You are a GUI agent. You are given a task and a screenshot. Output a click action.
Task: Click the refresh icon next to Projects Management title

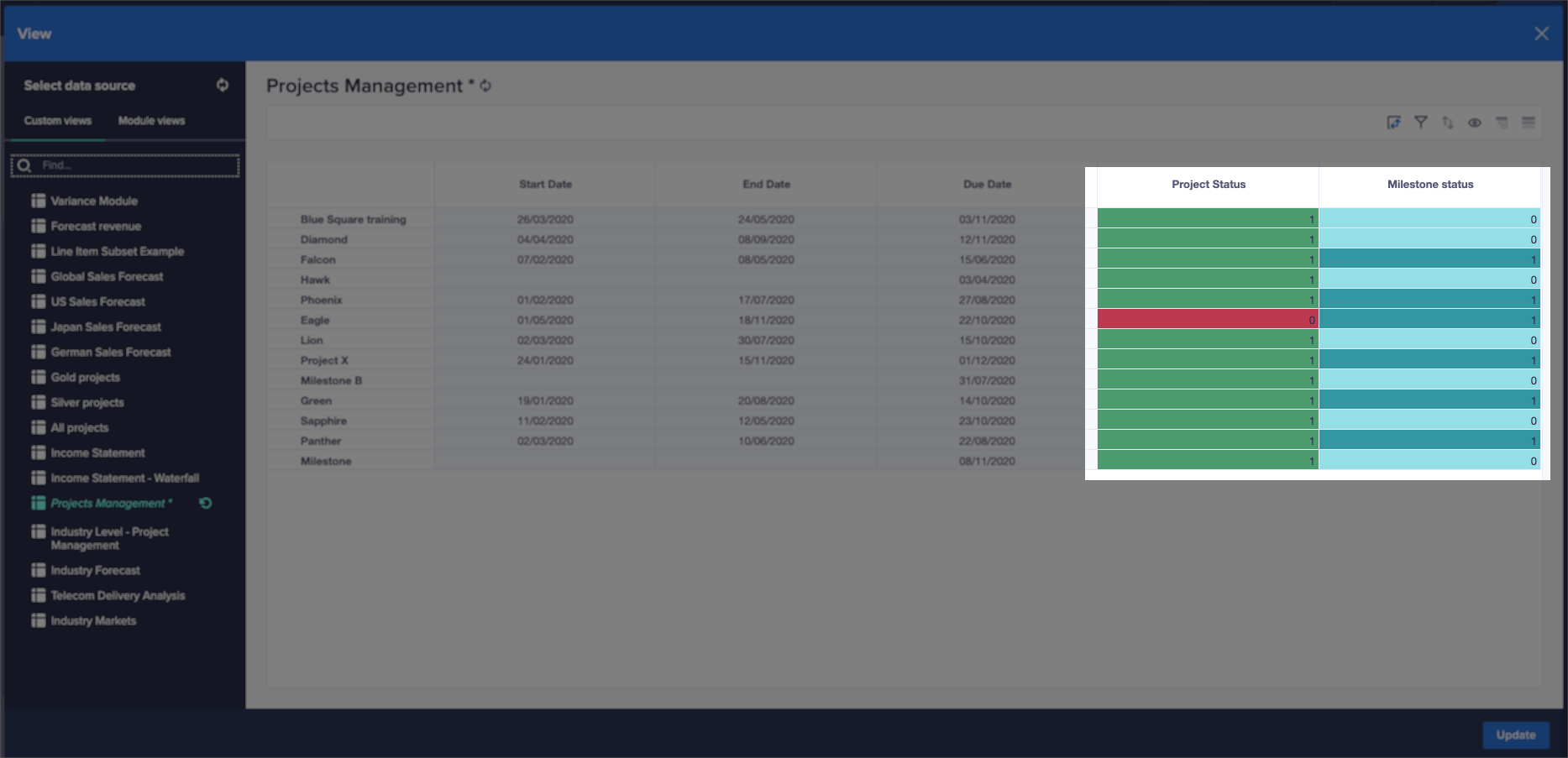pos(485,86)
